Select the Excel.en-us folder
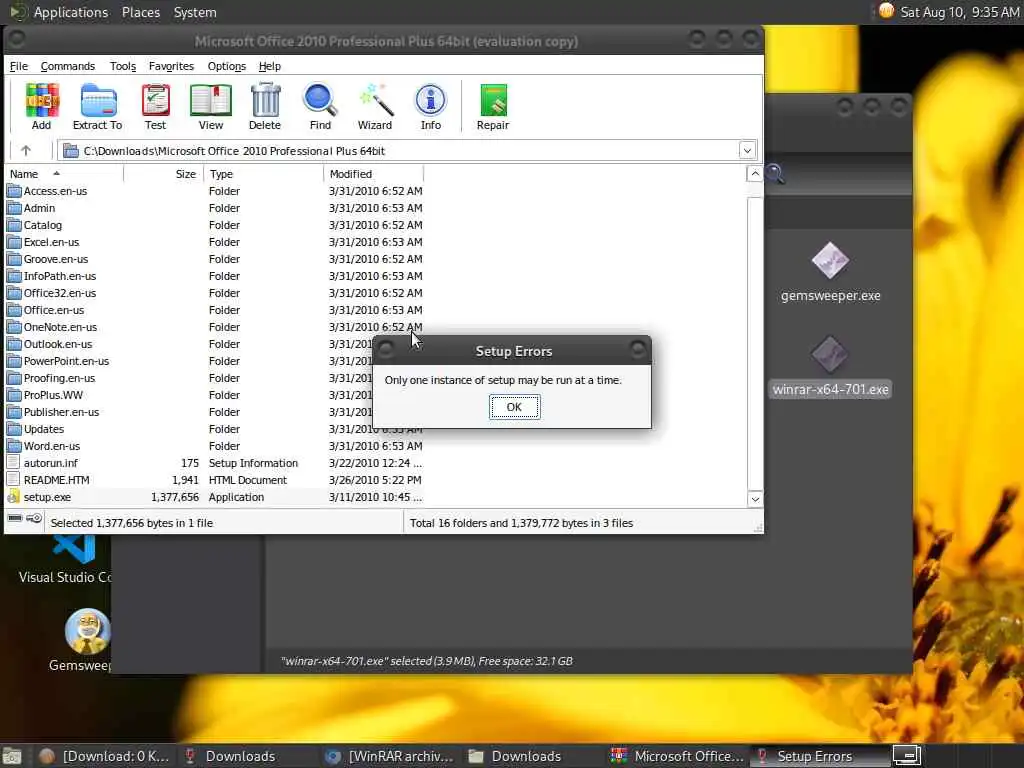The image size is (1024, 768). (52, 242)
